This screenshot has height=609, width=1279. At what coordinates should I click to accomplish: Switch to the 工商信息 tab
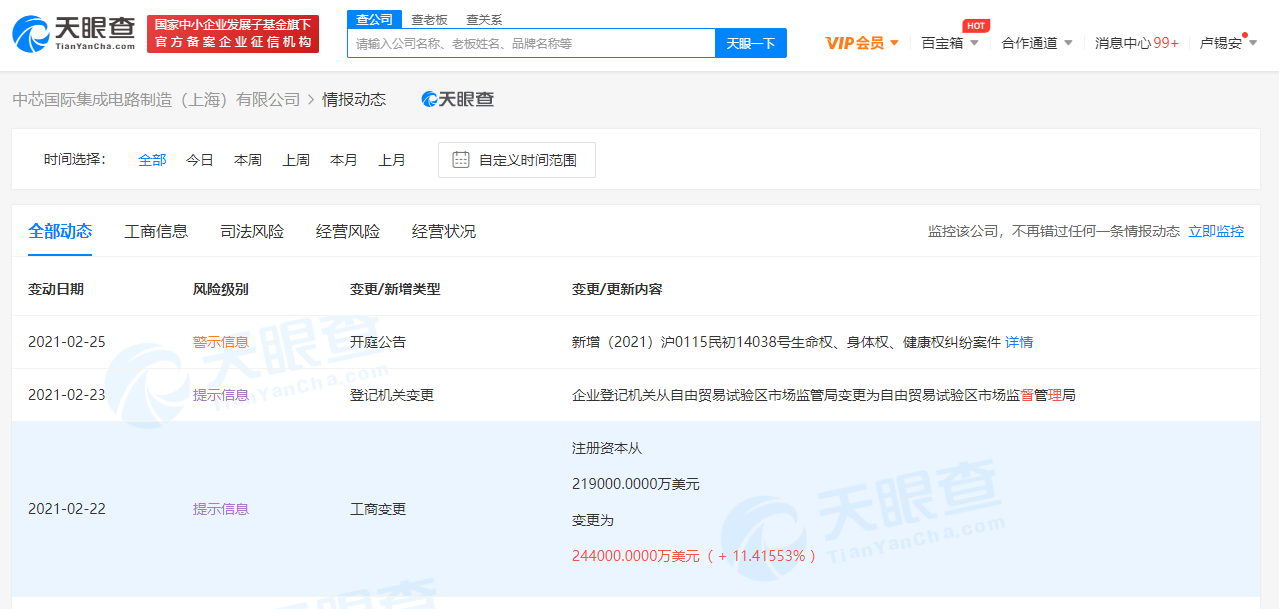[156, 231]
